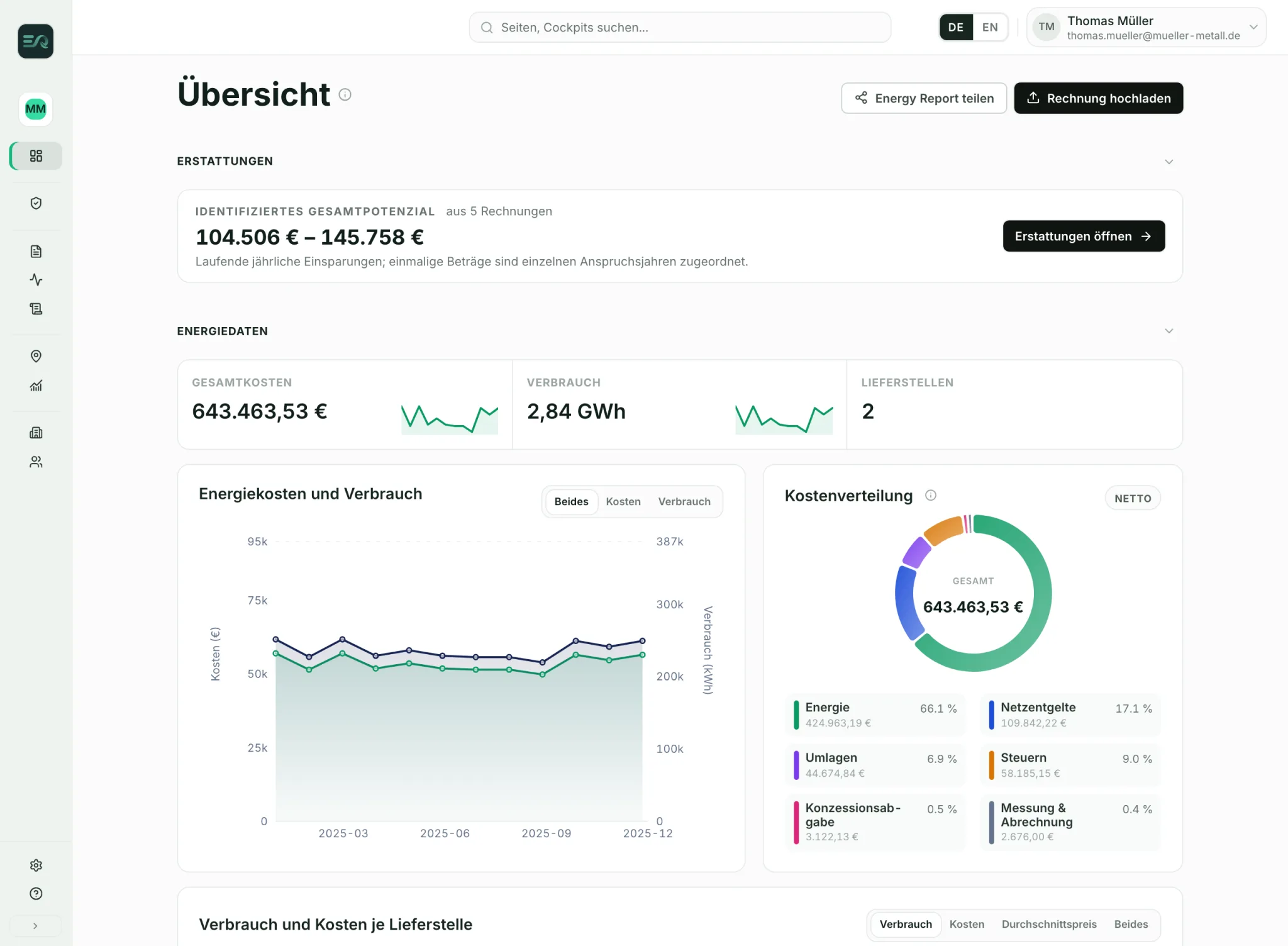Collapse the ENERGIEDATEN section
1288x946 pixels.
pyautogui.click(x=1169, y=331)
